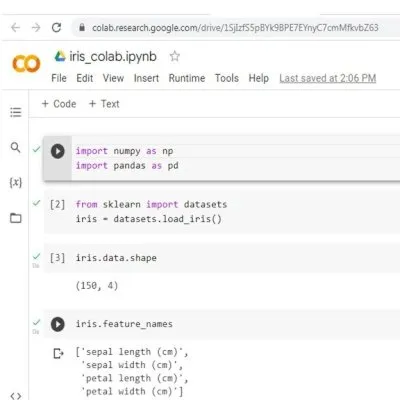Viewport: 400px width, 400px height.
Task: Open the variables {x} panel
Action: coord(16,183)
